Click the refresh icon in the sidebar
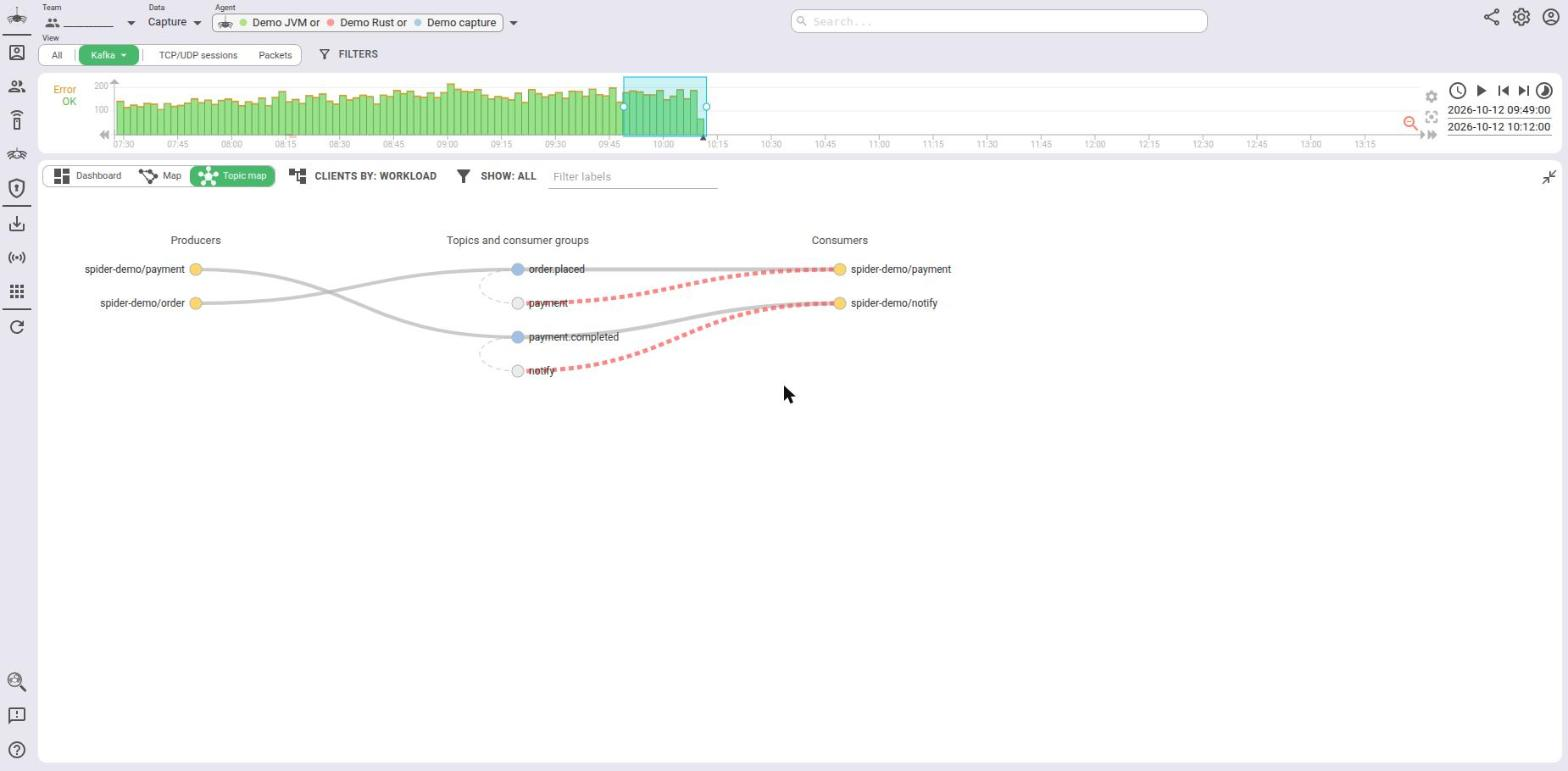Viewport: 1568px width, 771px height. point(16,327)
